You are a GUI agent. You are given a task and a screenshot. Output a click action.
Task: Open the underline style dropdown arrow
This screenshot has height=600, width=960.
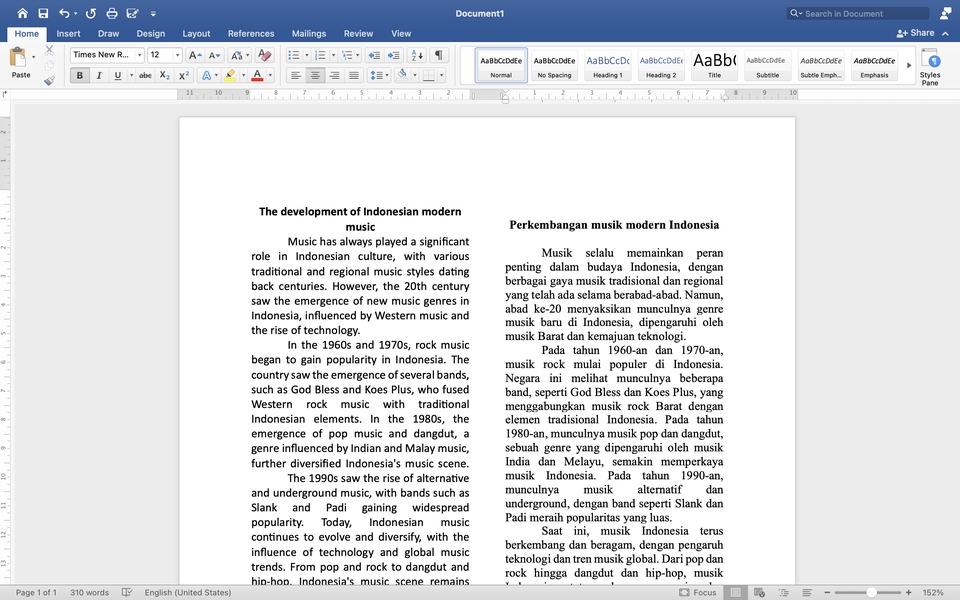click(x=131, y=75)
